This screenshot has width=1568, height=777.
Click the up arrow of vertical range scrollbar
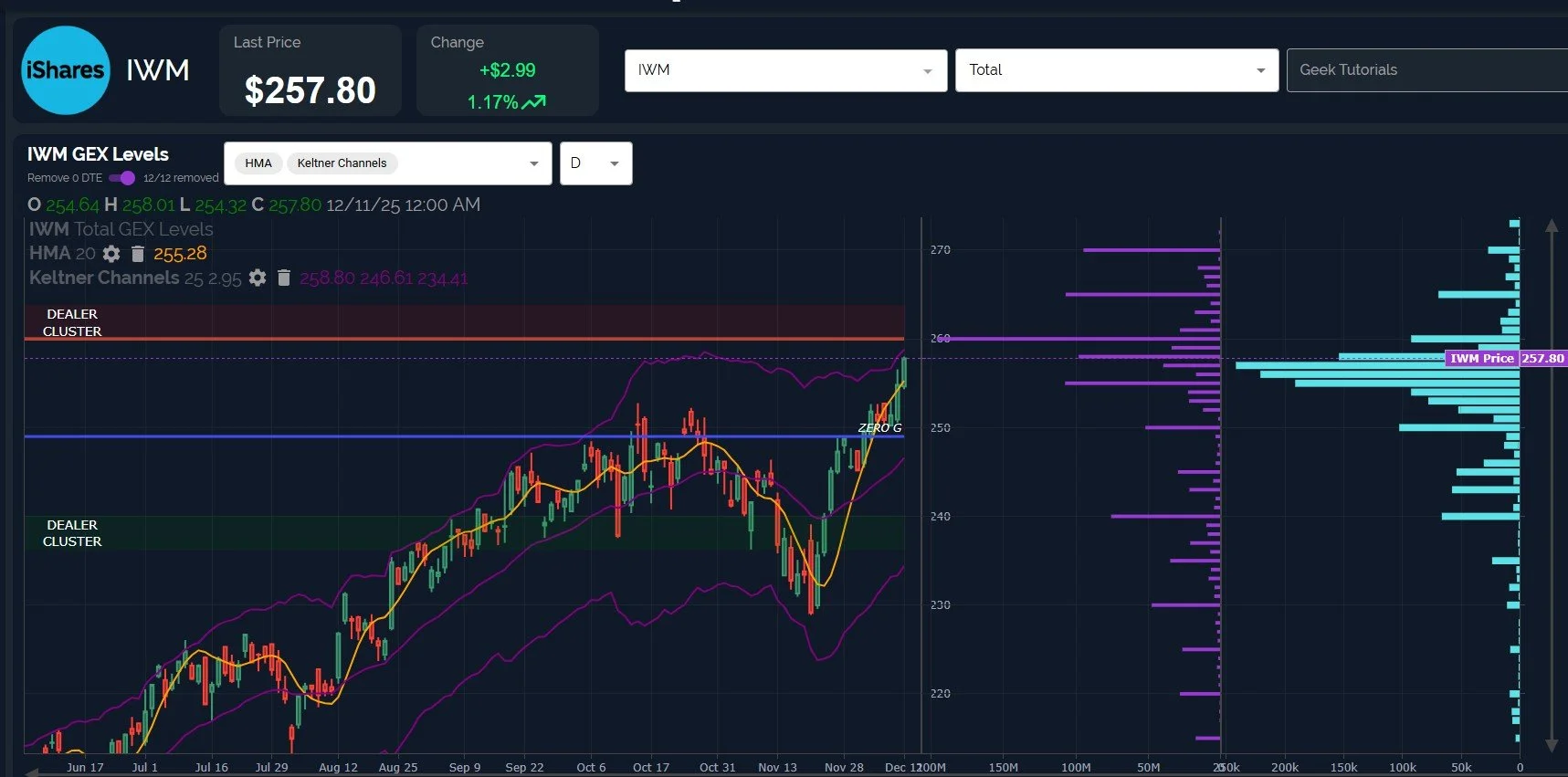pyautogui.click(x=1551, y=226)
